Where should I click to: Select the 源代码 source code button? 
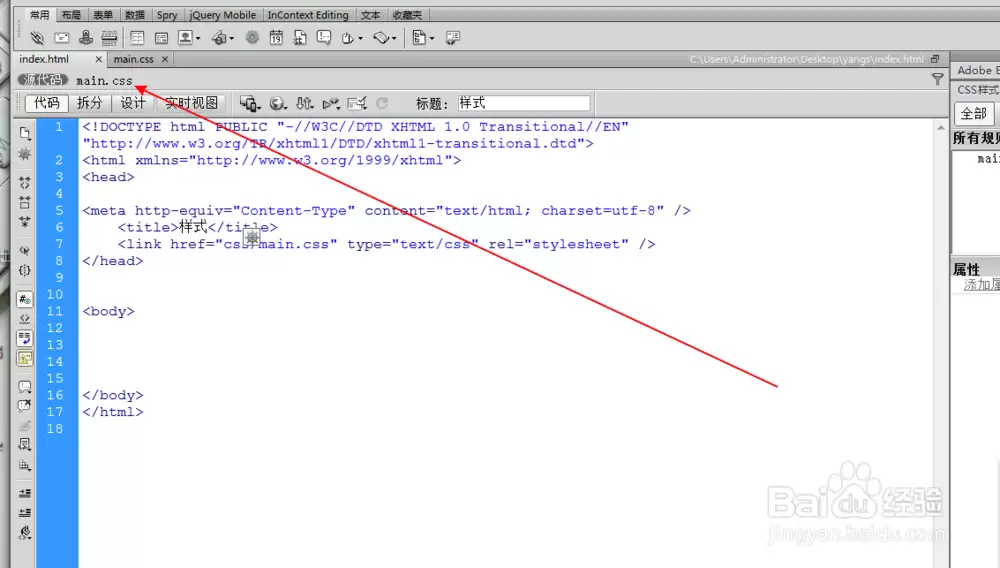[x=43, y=80]
